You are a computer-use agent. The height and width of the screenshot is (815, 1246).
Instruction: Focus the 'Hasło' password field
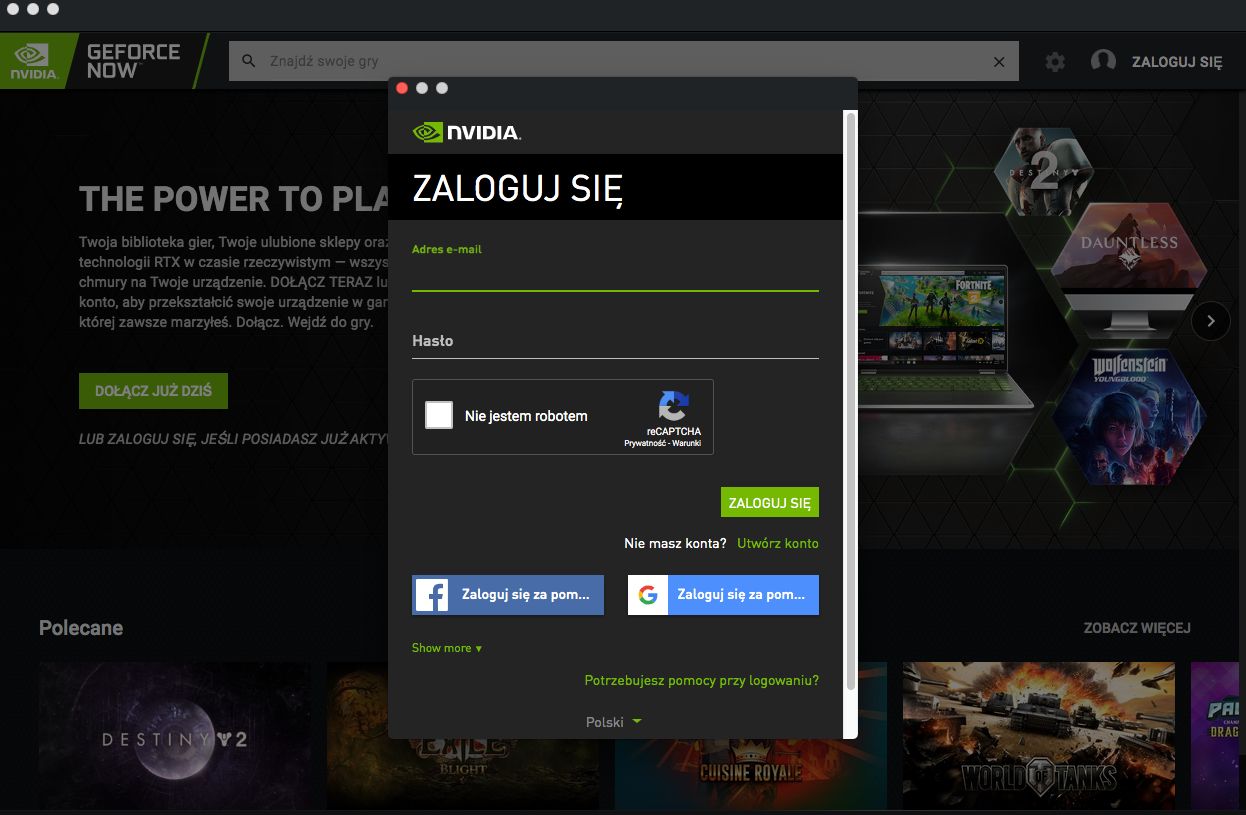[x=615, y=341]
